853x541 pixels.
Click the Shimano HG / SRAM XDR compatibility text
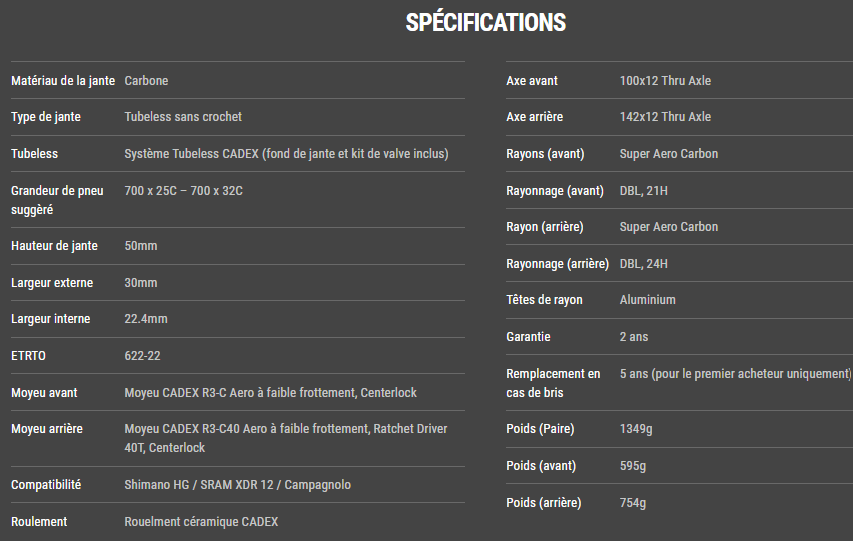pyautogui.click(x=237, y=485)
